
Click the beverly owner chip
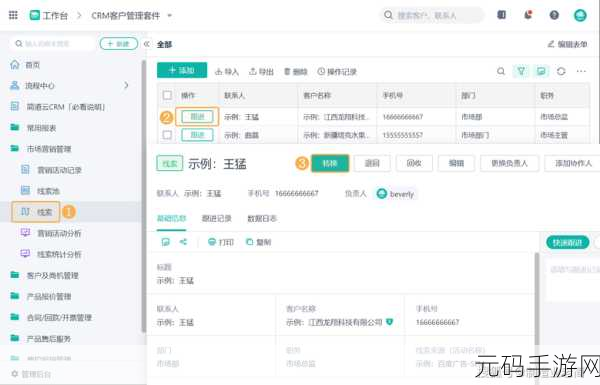click(x=395, y=194)
